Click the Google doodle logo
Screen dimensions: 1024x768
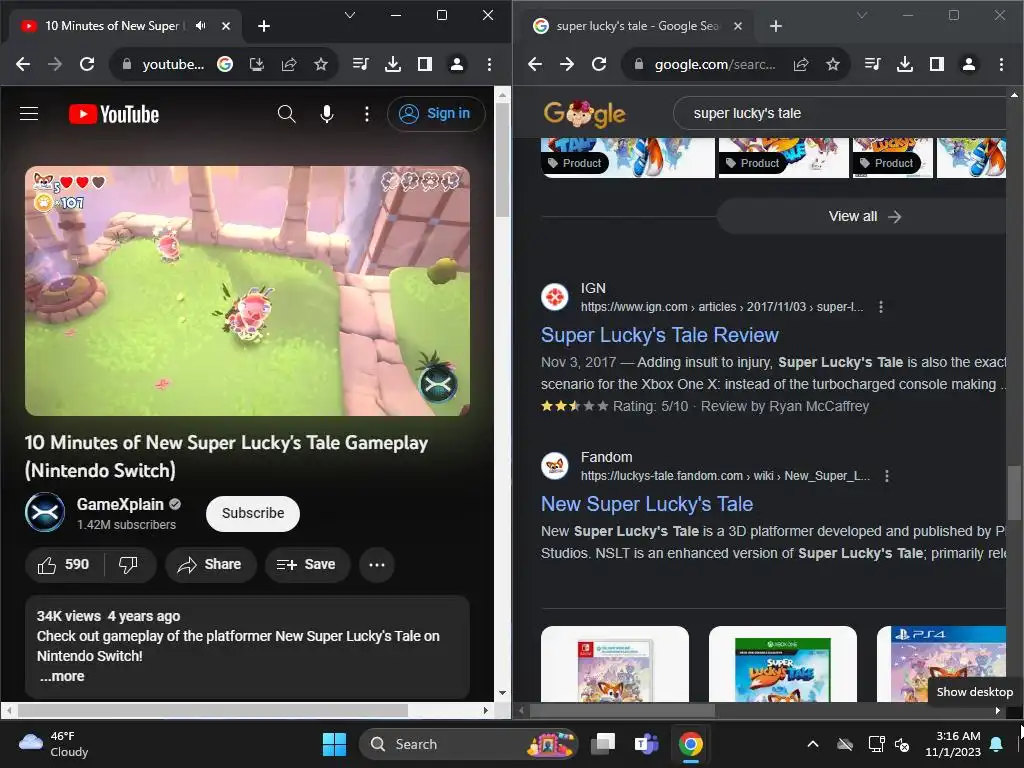click(584, 114)
